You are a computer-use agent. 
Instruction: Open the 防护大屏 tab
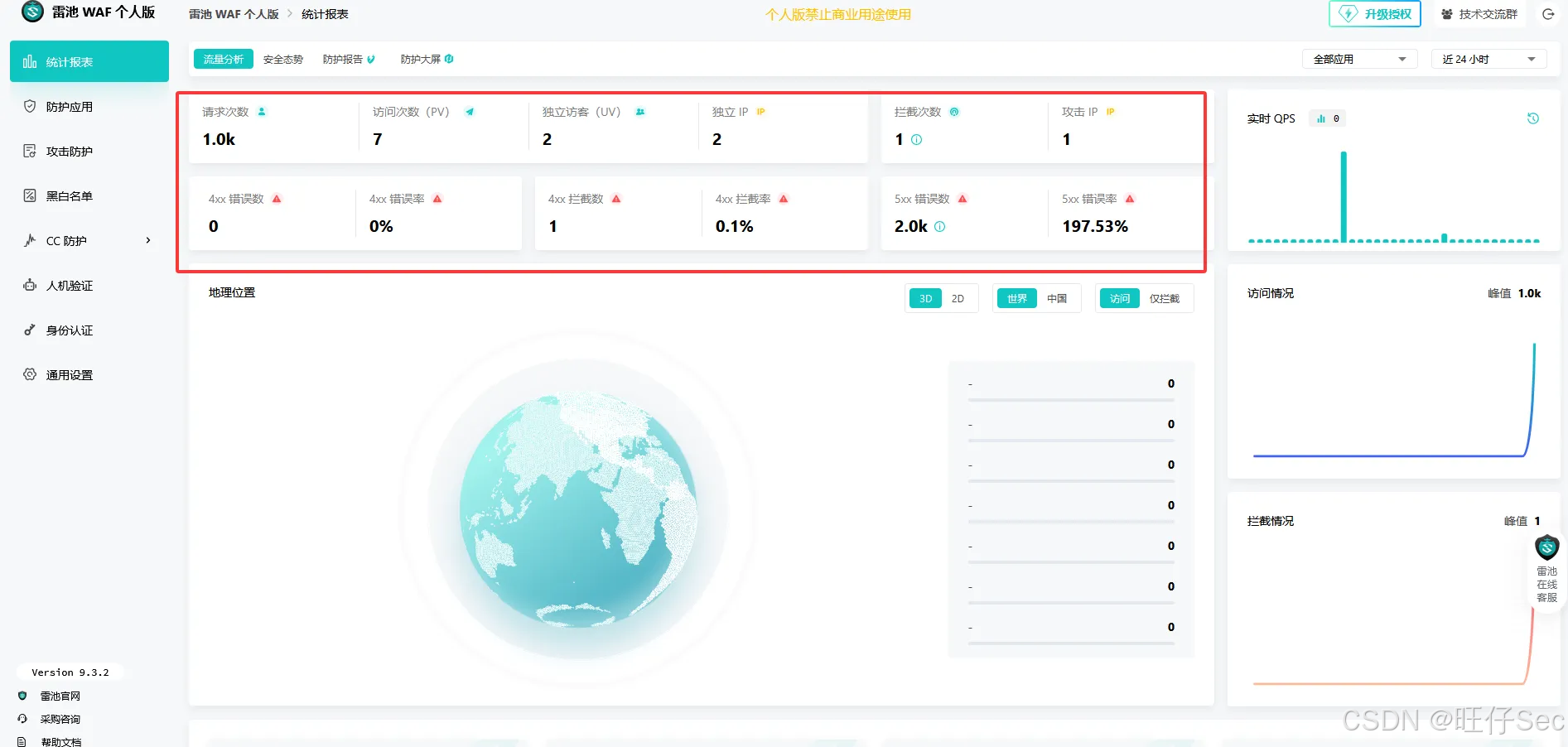click(427, 59)
